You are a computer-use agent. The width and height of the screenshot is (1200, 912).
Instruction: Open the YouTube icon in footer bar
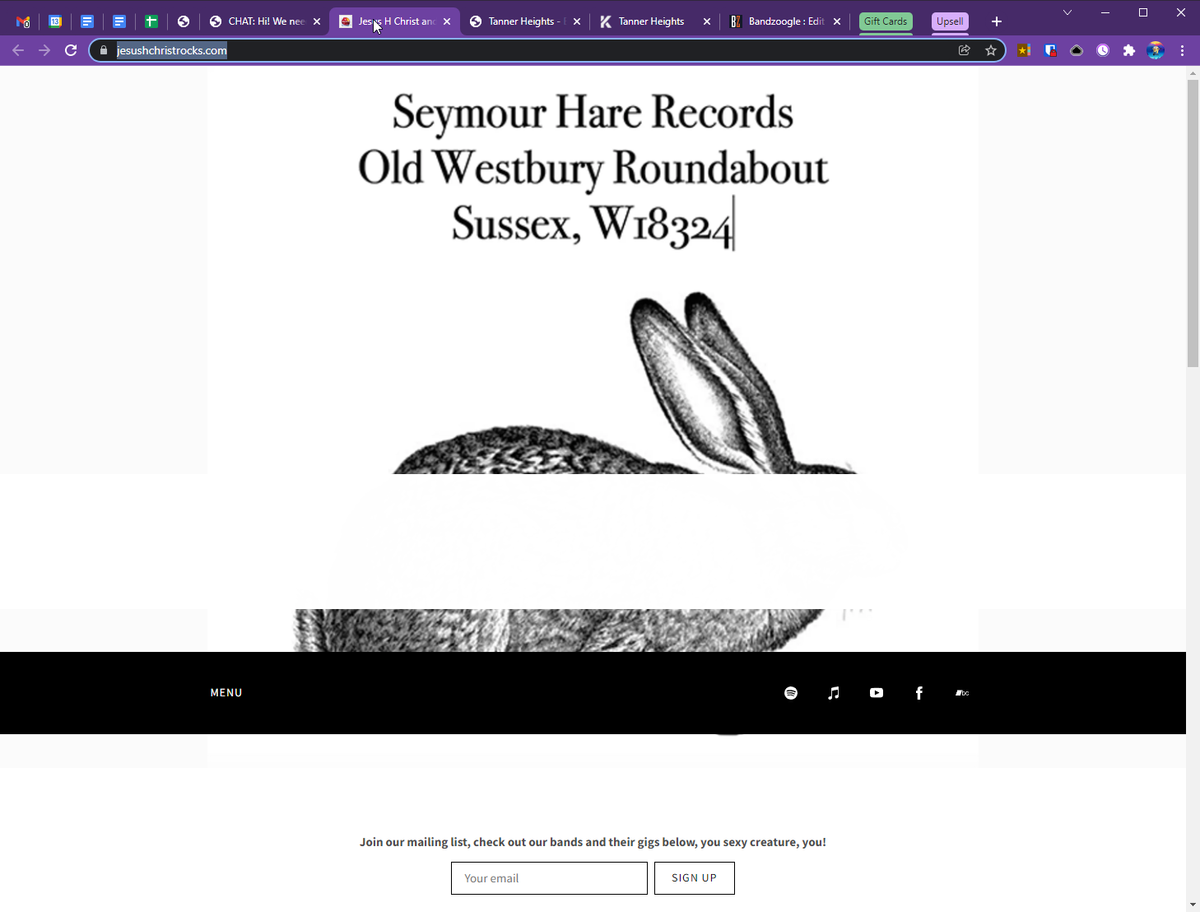point(876,693)
